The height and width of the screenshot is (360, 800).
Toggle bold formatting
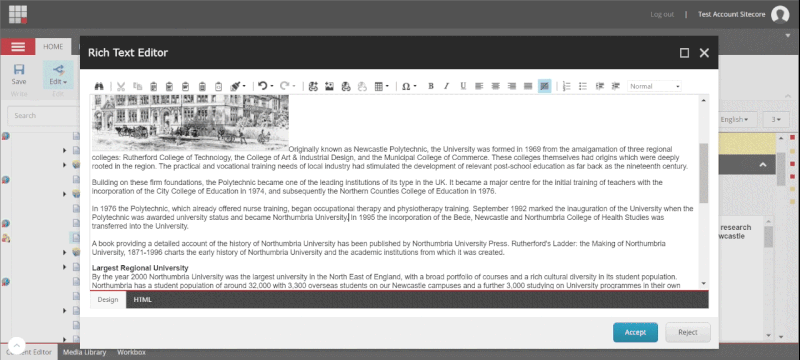click(x=431, y=87)
